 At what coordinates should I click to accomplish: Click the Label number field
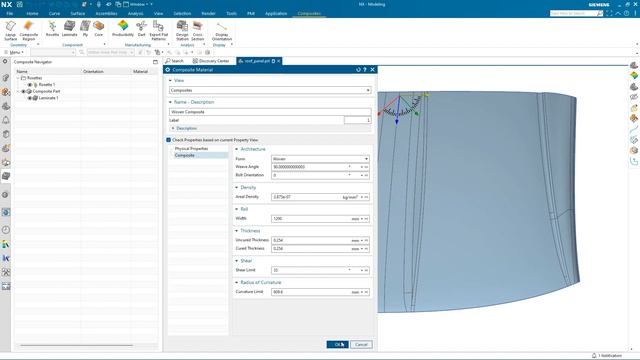[358, 120]
